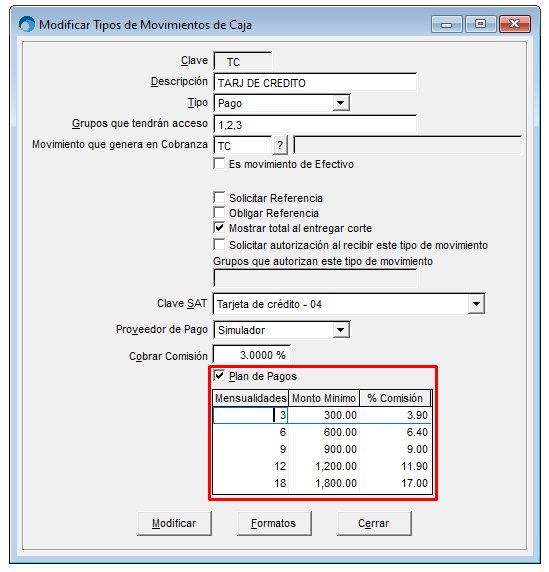The image size is (549, 572).
Task: Check Solicitar Referencia option
Action: click(219, 197)
